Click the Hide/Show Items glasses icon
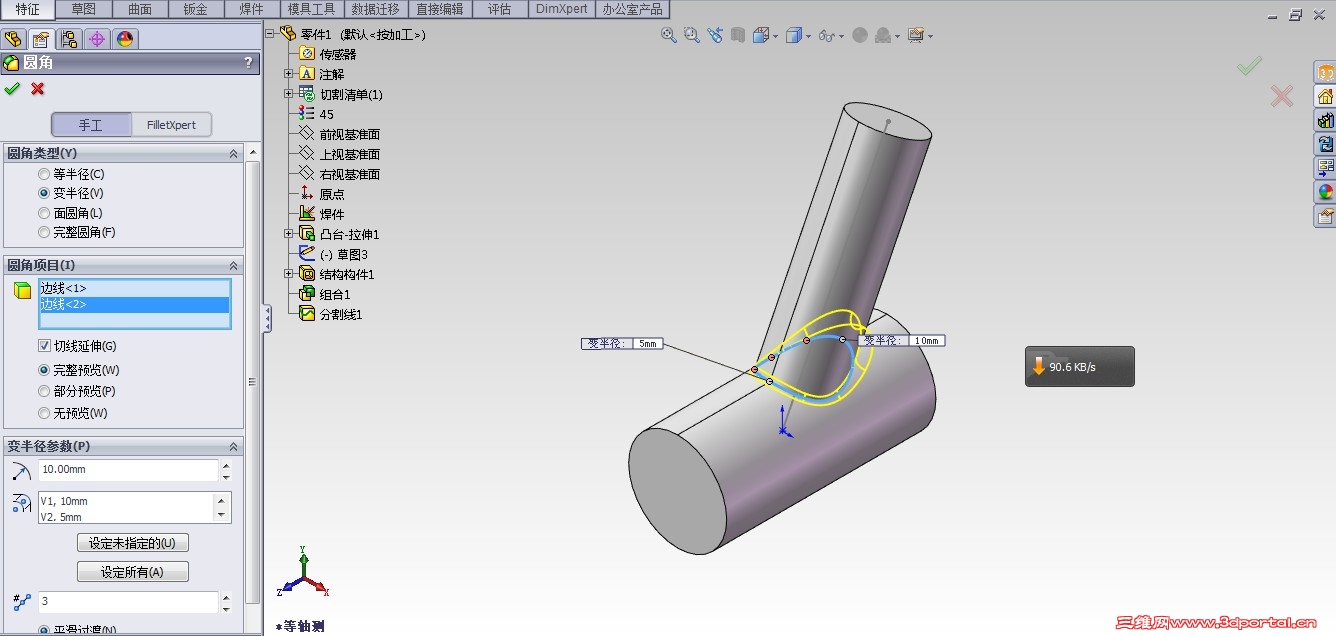 coord(826,35)
